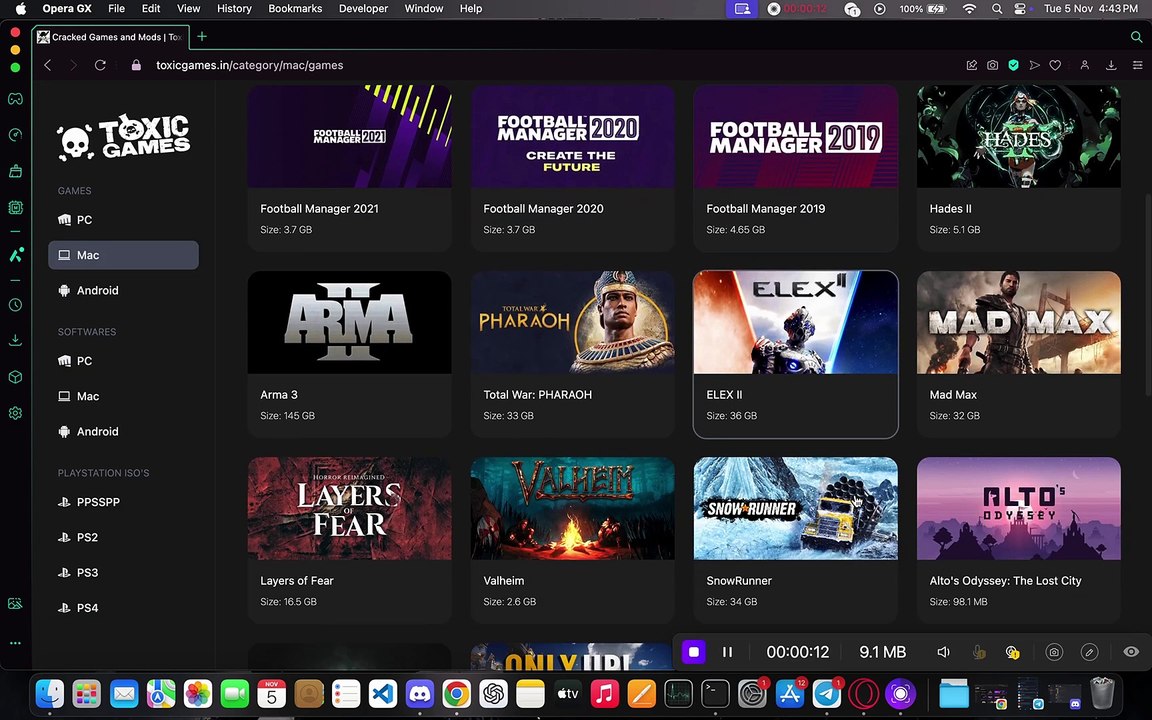Open GX Control speedometer icon in sidebar
Screen dimensions: 1152x720
click(x=15, y=134)
